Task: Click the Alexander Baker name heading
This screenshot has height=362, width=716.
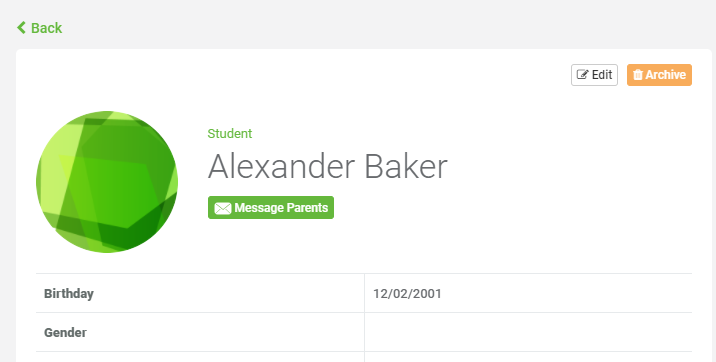Action: pos(327,167)
